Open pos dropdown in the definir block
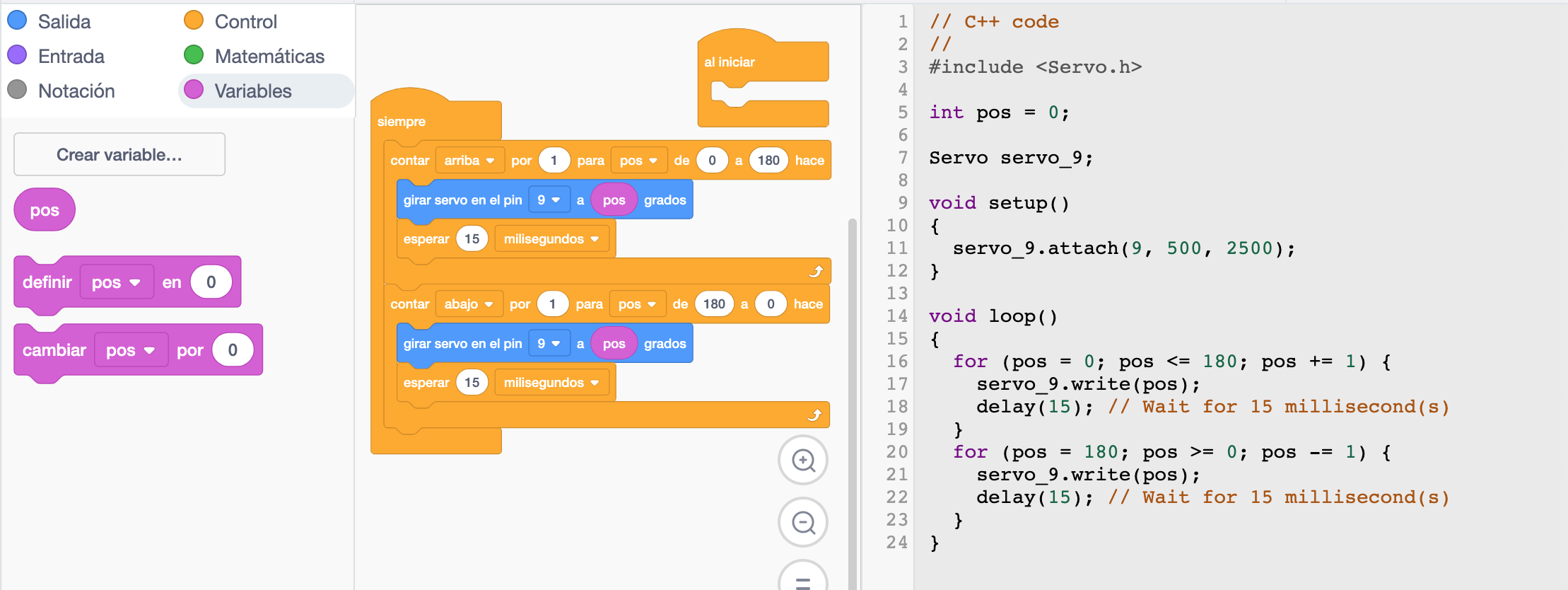1568x590 pixels. point(116,282)
